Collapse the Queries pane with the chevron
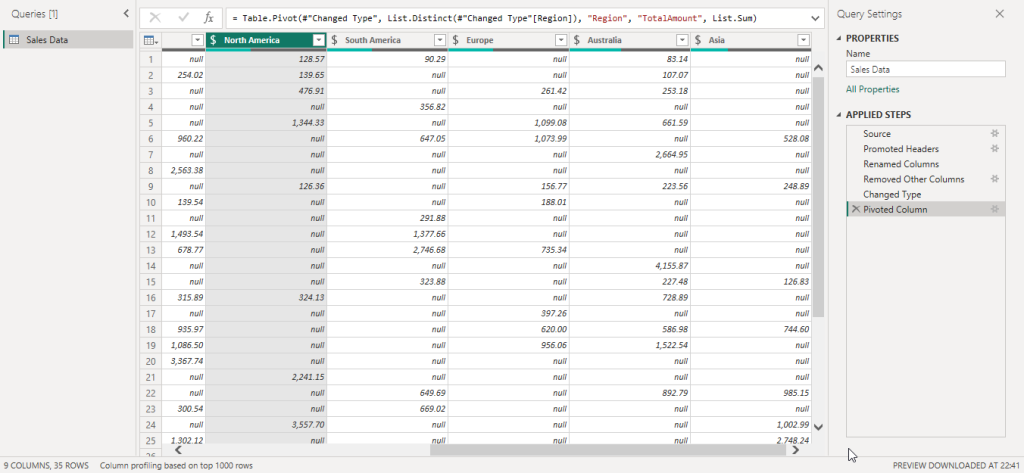The width and height of the screenshot is (1024, 473). [126, 14]
